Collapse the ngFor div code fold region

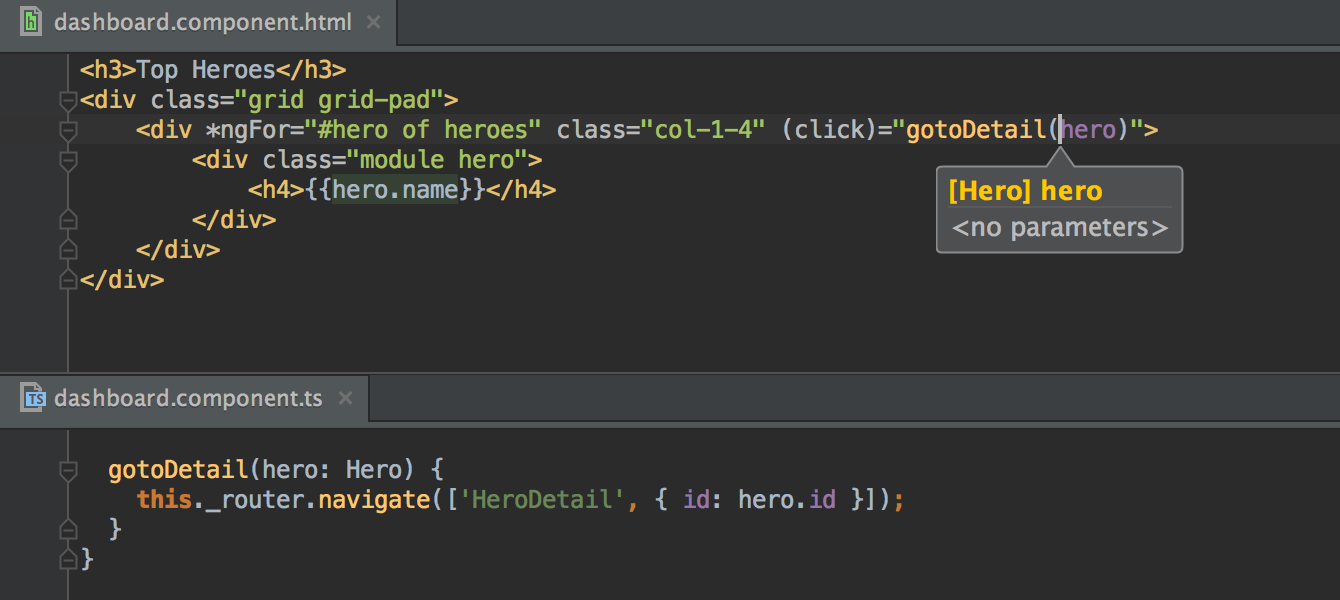click(x=68, y=129)
